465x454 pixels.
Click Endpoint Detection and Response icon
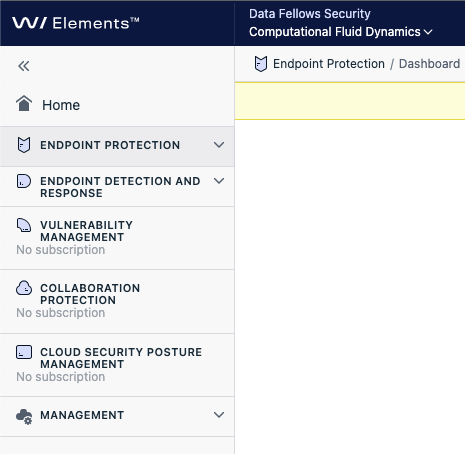tap(24, 181)
